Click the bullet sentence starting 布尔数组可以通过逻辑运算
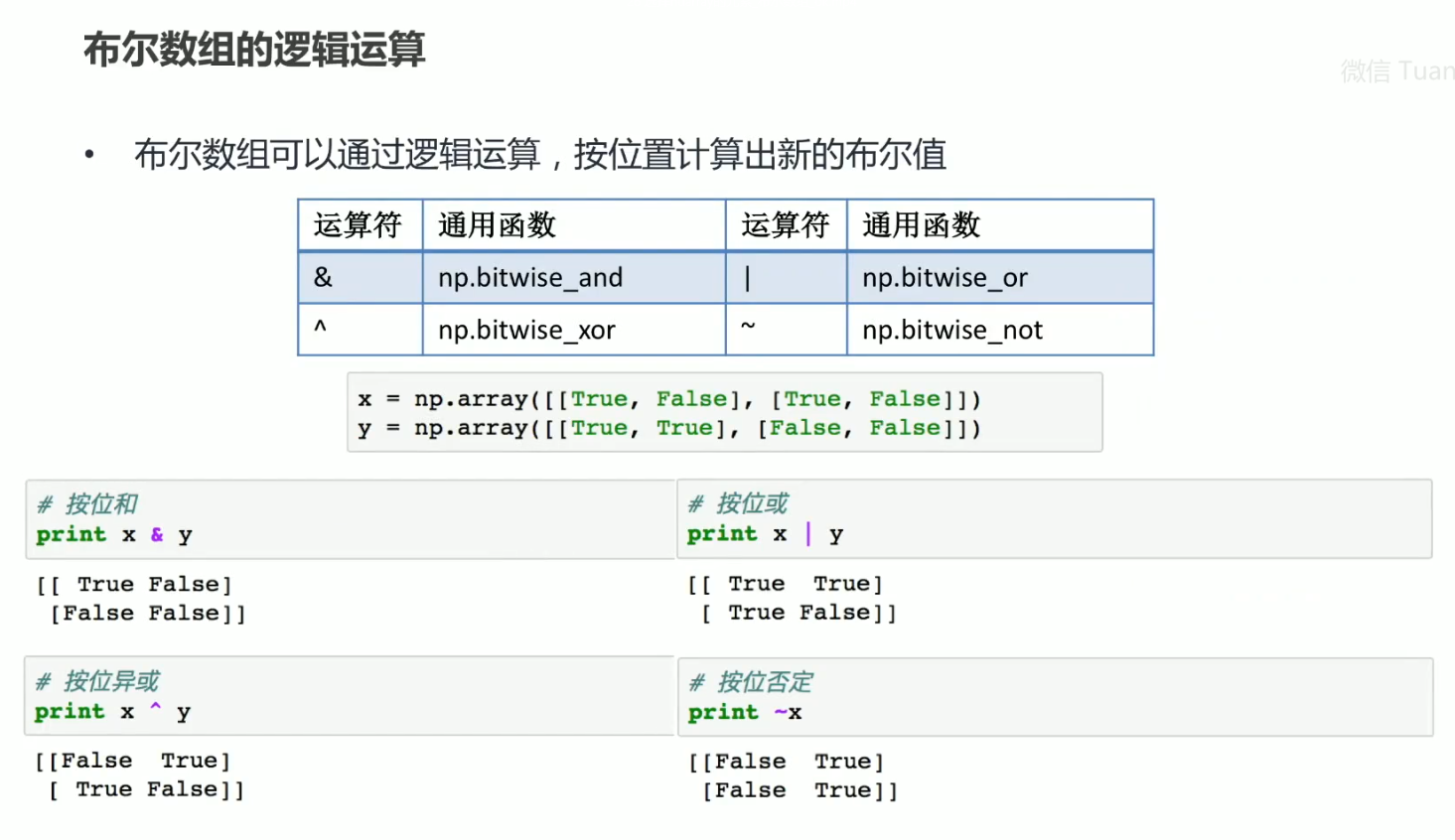Screen dimensions: 1455x840 [x=540, y=154]
